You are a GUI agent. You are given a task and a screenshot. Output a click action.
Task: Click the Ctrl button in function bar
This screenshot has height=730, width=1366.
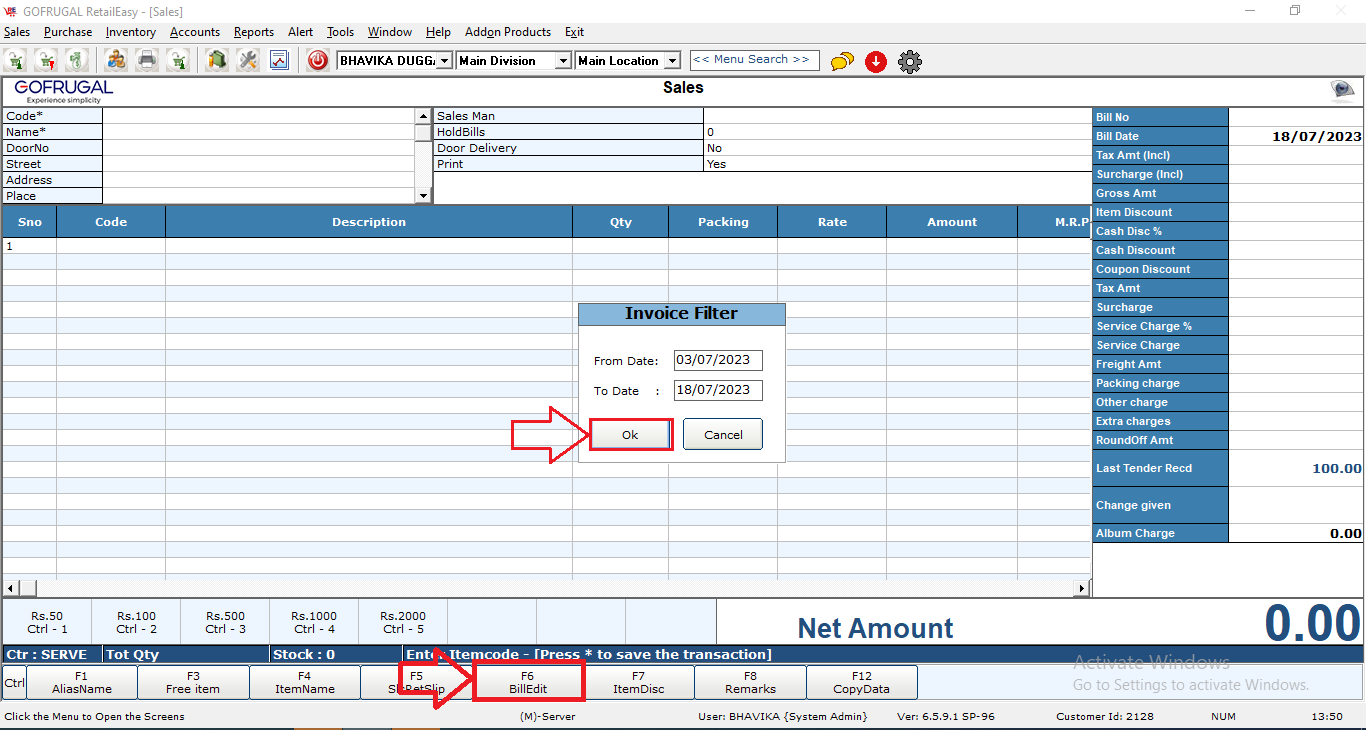[x=14, y=682]
